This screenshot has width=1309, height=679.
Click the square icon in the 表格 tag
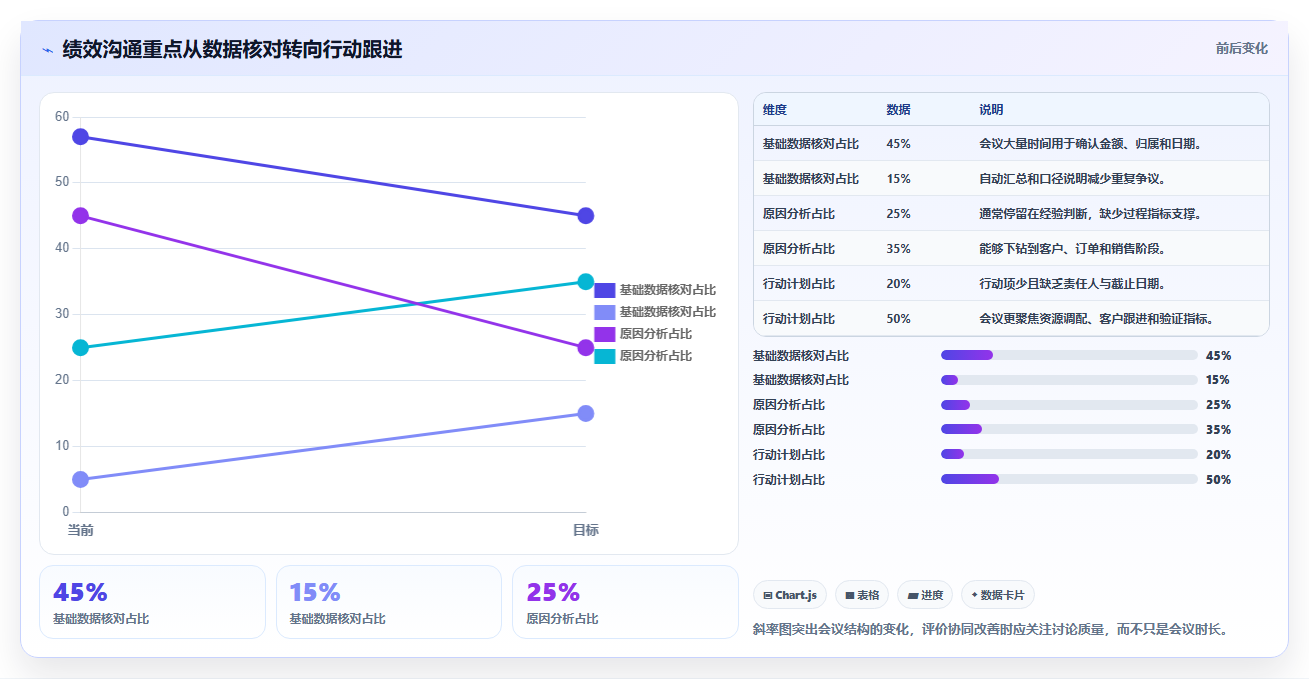850,595
